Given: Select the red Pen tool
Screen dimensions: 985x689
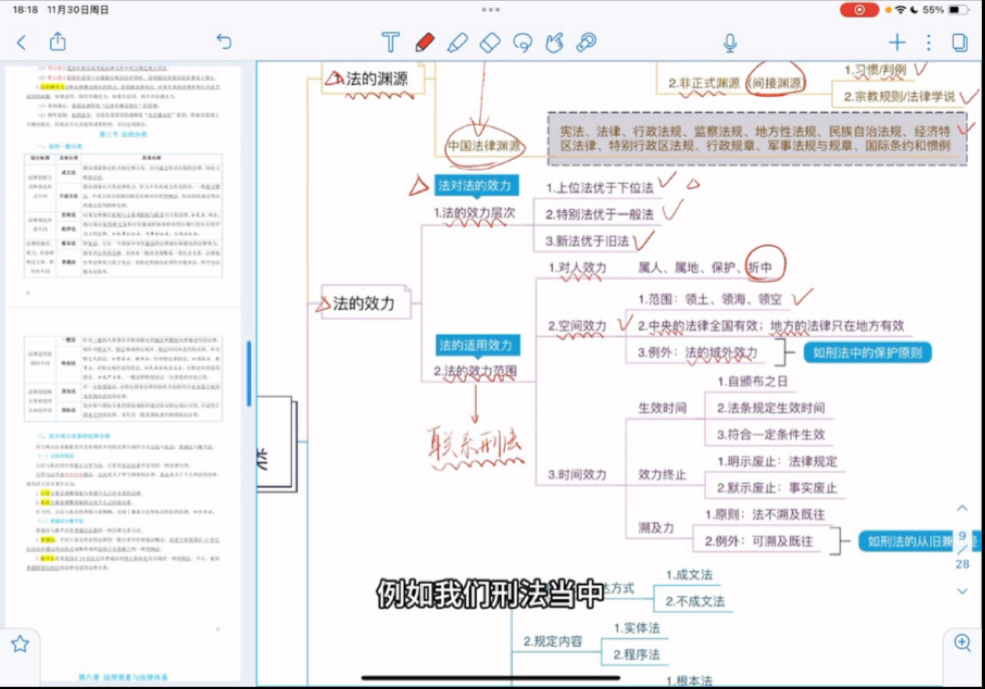Looking at the screenshot, I should (x=425, y=42).
